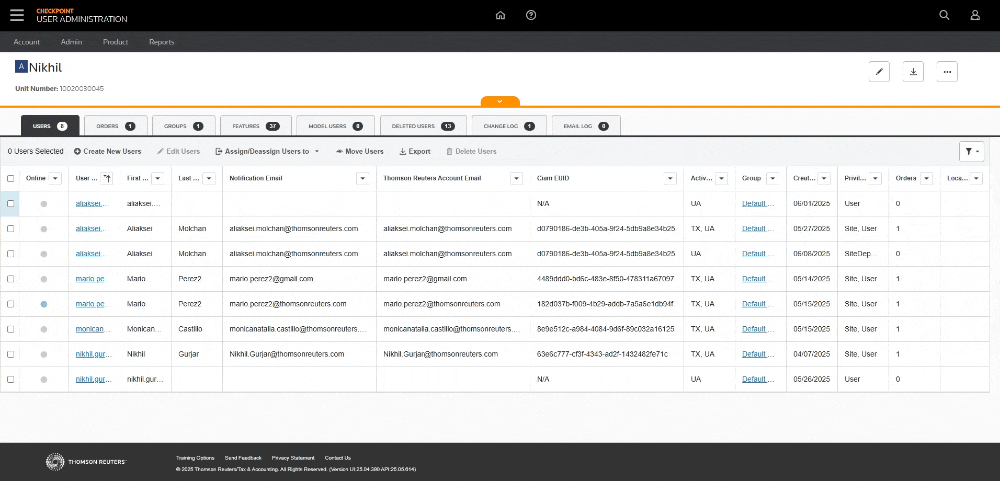This screenshot has height=481, width=1000.
Task: Switch to the Deleted Users tab
Action: click(x=423, y=126)
